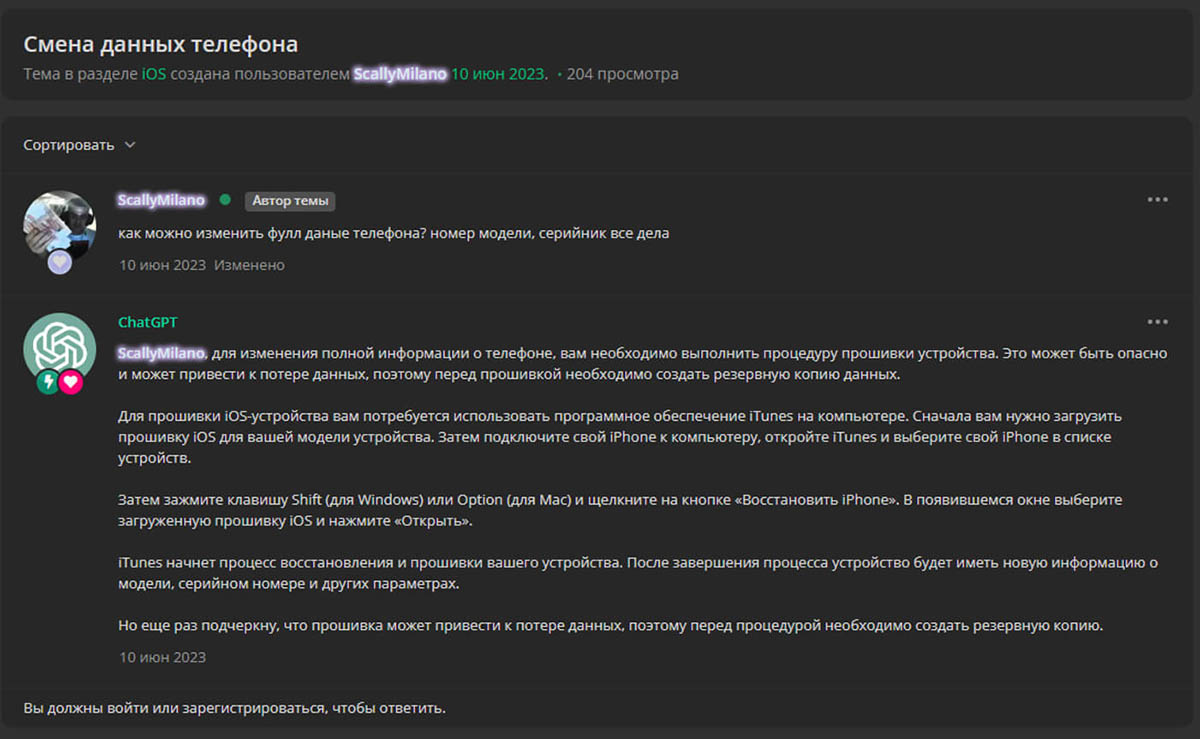Click the iOS section link in header
This screenshot has height=739, width=1200.
(153, 74)
